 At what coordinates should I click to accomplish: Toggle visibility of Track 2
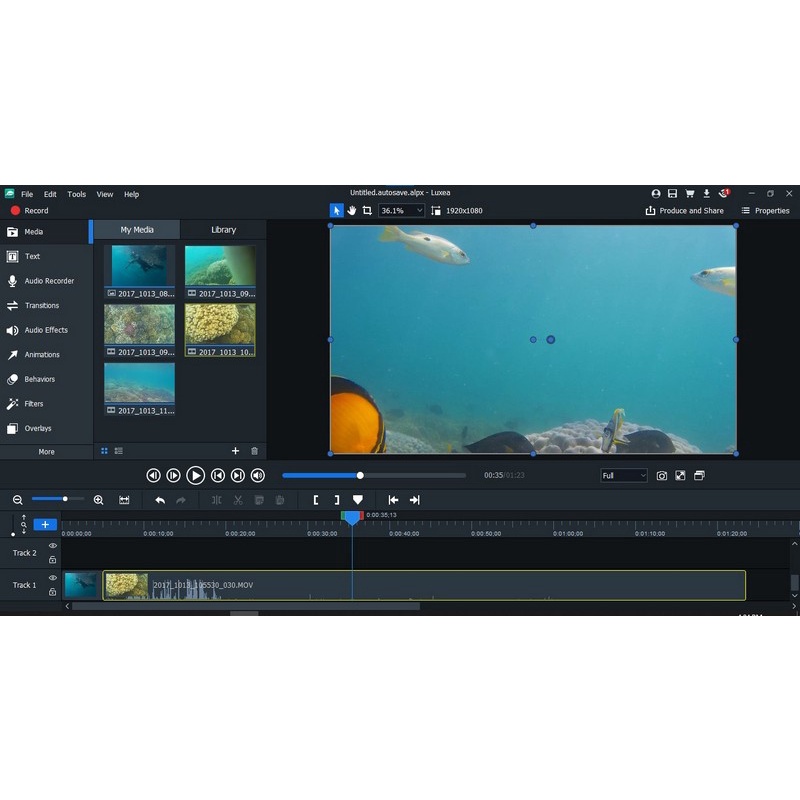53,546
